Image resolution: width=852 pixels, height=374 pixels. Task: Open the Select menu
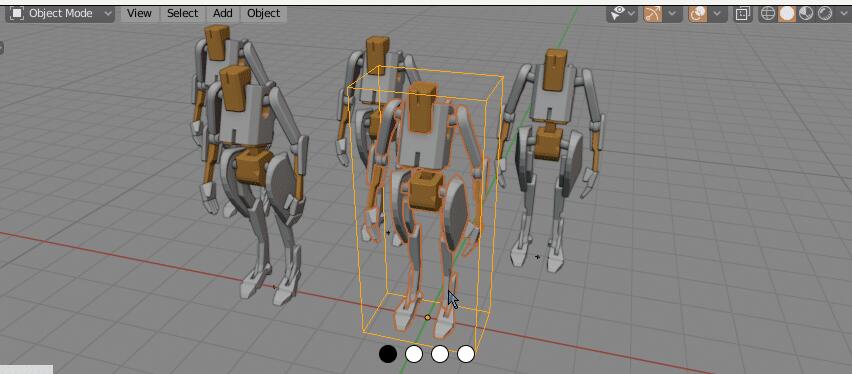click(x=182, y=14)
